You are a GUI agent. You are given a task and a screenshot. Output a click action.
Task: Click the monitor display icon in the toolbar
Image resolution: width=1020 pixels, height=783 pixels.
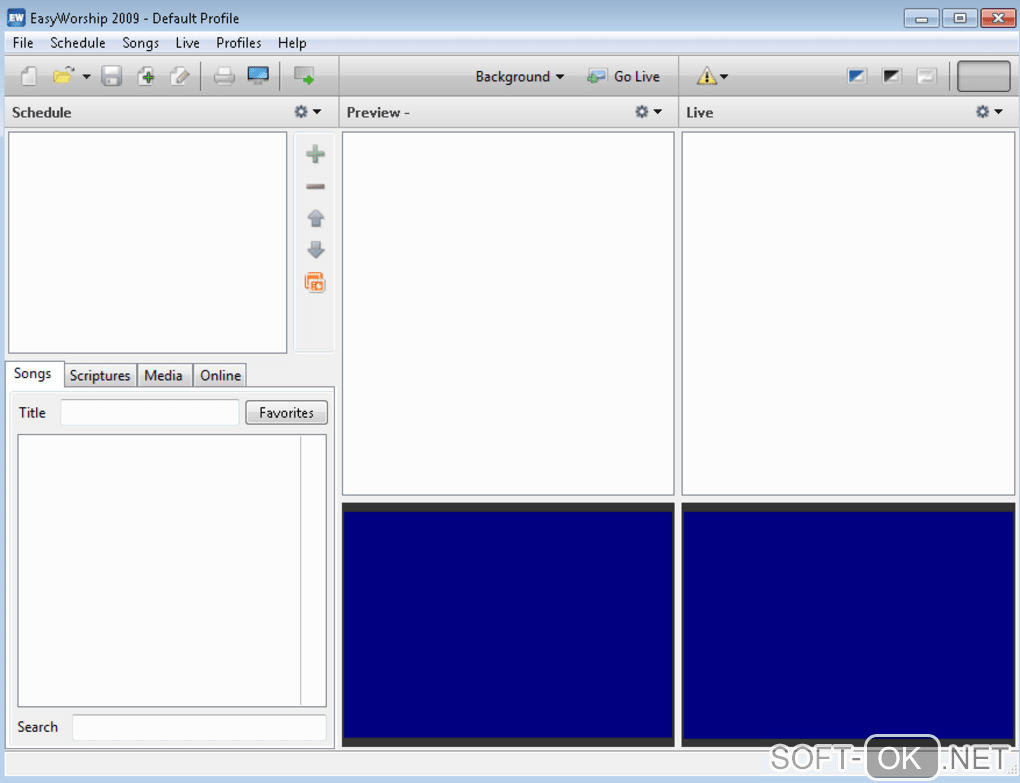point(258,75)
